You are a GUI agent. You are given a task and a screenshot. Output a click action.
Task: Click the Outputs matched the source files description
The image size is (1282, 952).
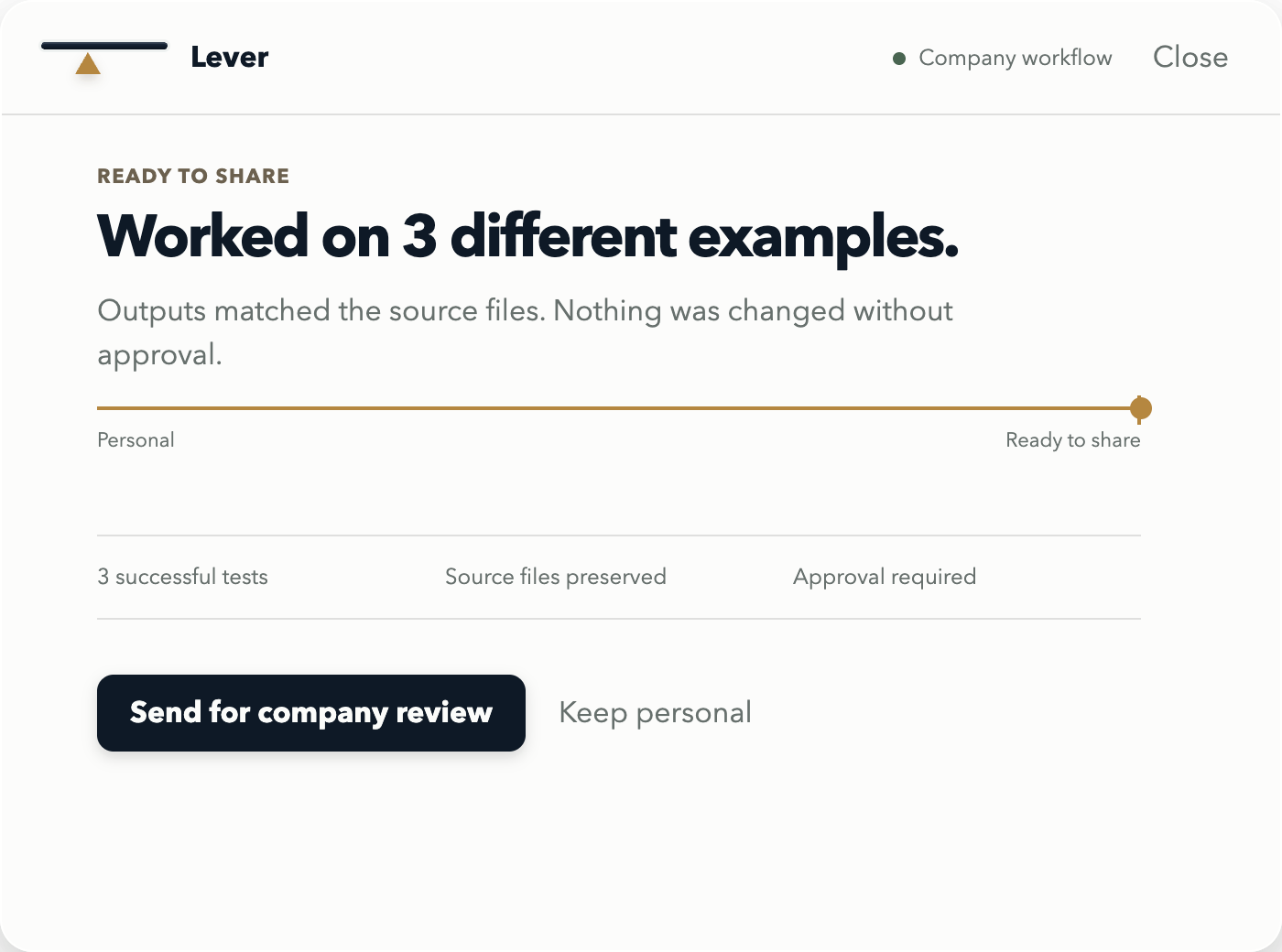click(525, 332)
